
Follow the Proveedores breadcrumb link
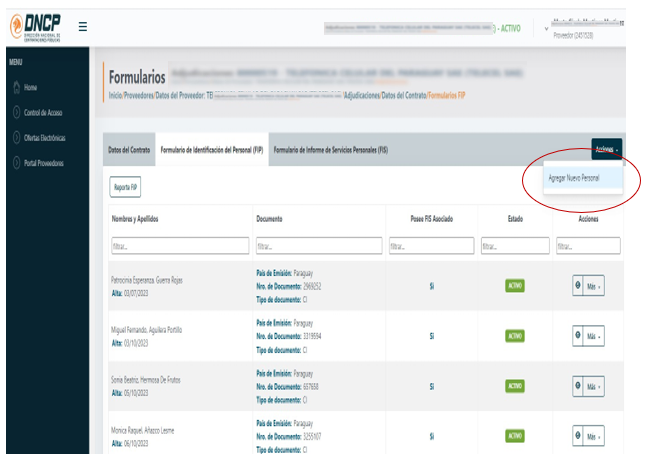click(x=139, y=95)
